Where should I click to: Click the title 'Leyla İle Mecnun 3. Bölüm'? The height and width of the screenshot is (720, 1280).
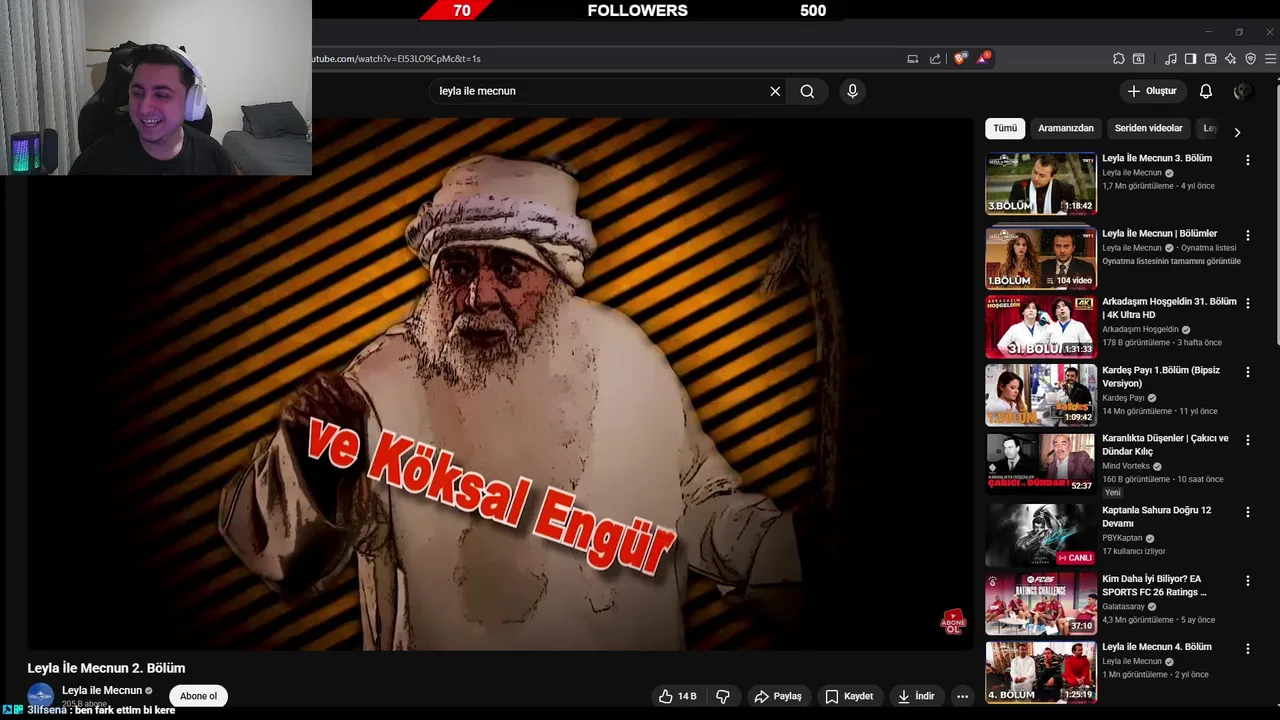1157,158
